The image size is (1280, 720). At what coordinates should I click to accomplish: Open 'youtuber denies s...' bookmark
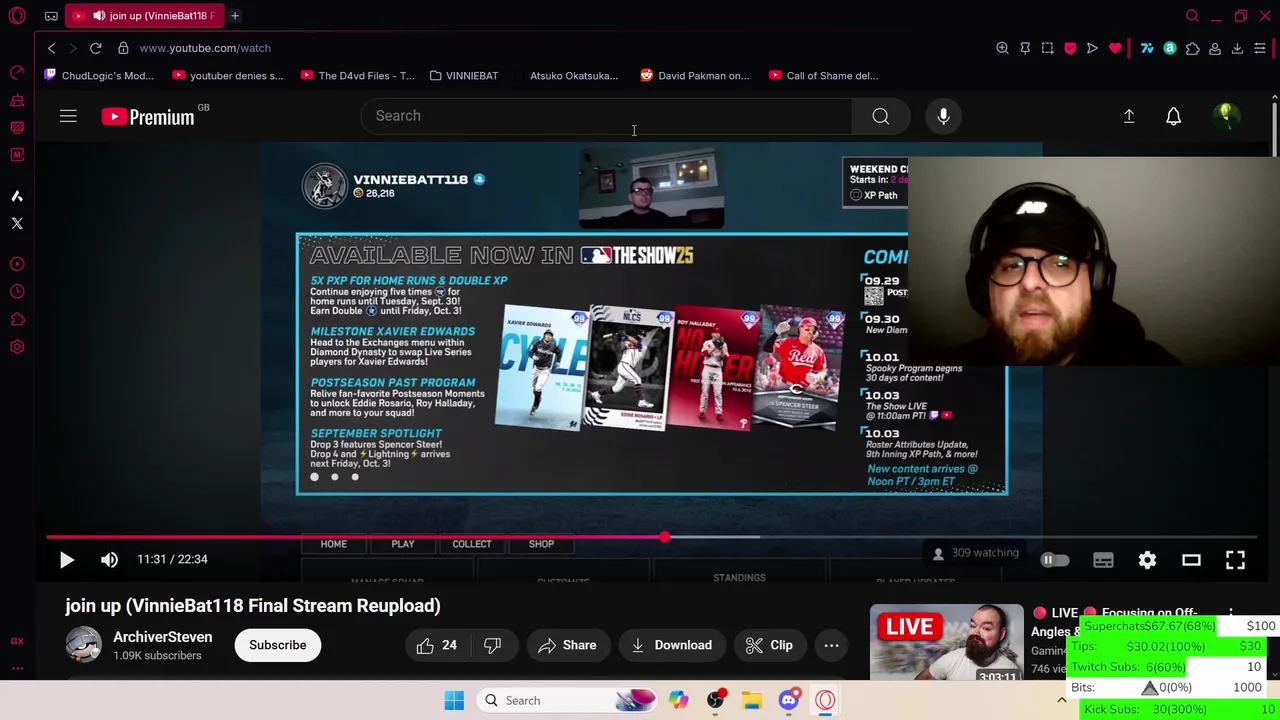(228, 75)
